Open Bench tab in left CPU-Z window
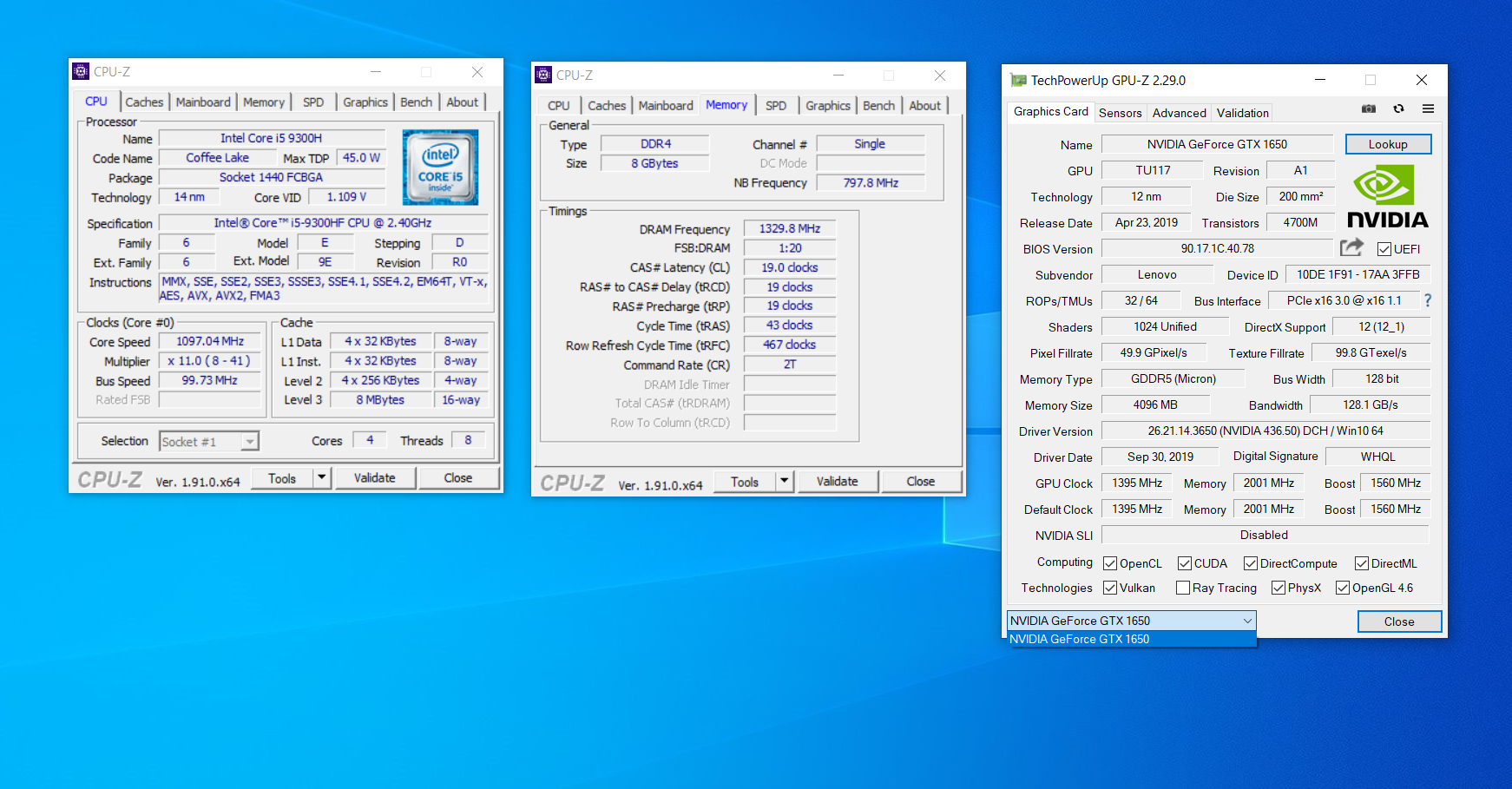1512x789 pixels. point(416,102)
